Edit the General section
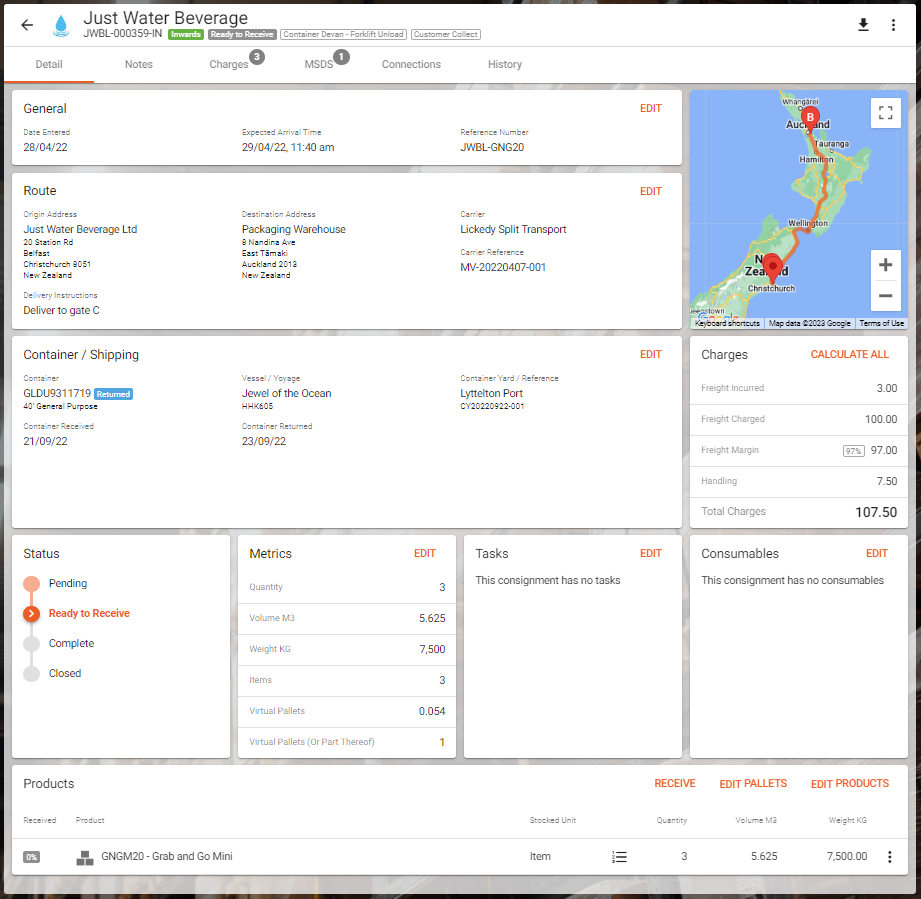Viewport: 921px width, 899px height. pyautogui.click(x=651, y=109)
